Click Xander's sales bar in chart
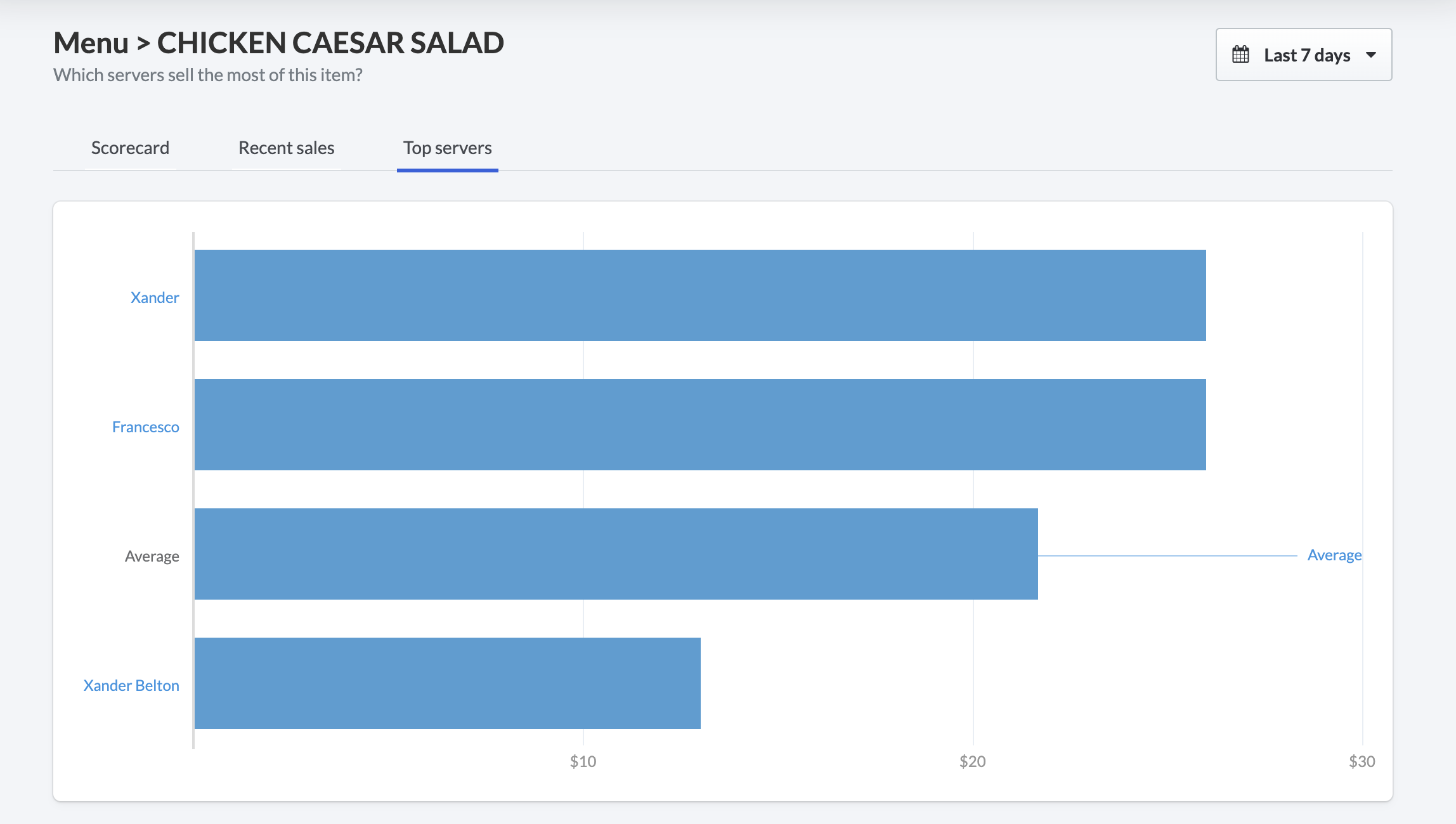This screenshot has height=824, width=1456. click(x=699, y=295)
